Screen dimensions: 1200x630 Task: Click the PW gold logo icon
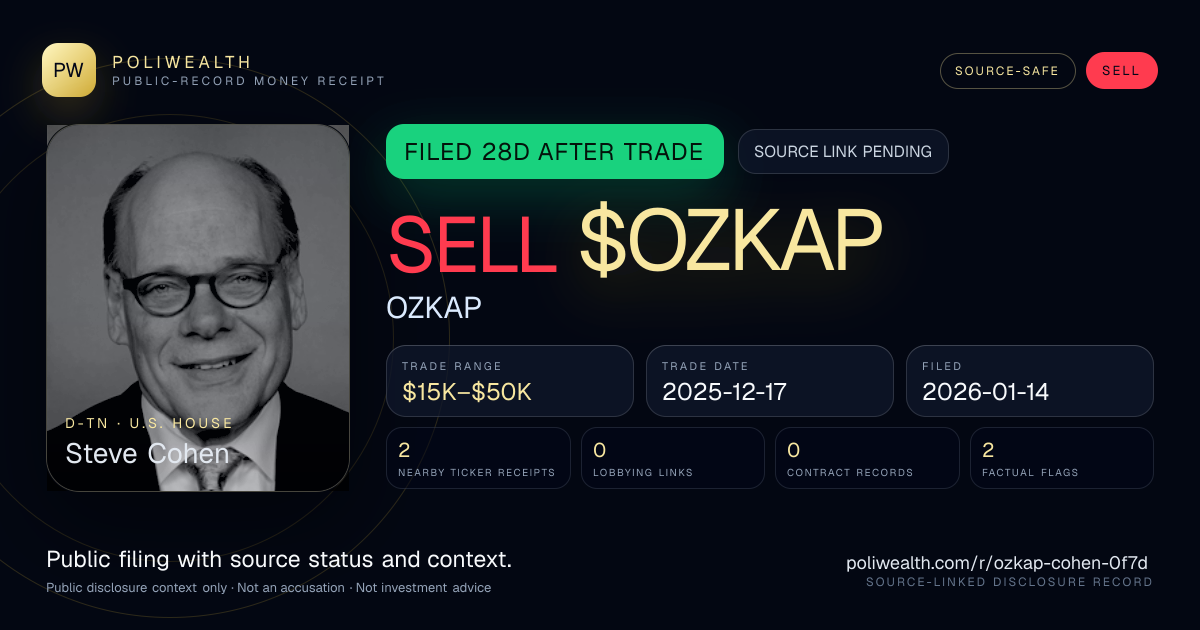pos(69,70)
